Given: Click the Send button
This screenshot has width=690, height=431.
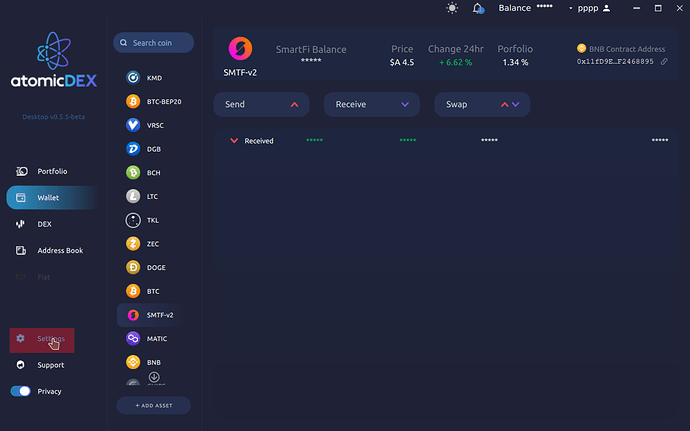Looking at the screenshot, I should point(261,104).
